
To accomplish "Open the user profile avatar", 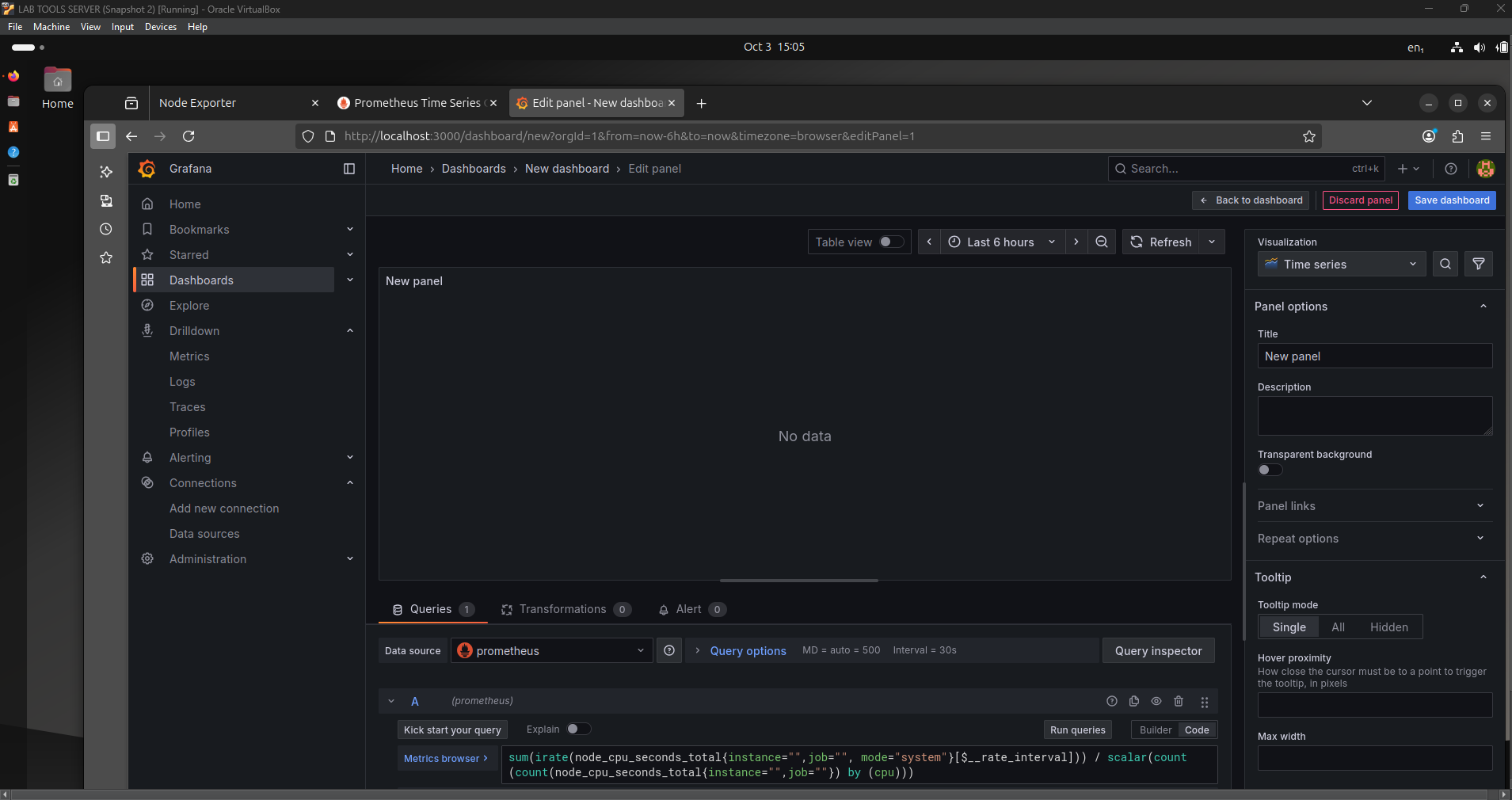I will coord(1486,169).
